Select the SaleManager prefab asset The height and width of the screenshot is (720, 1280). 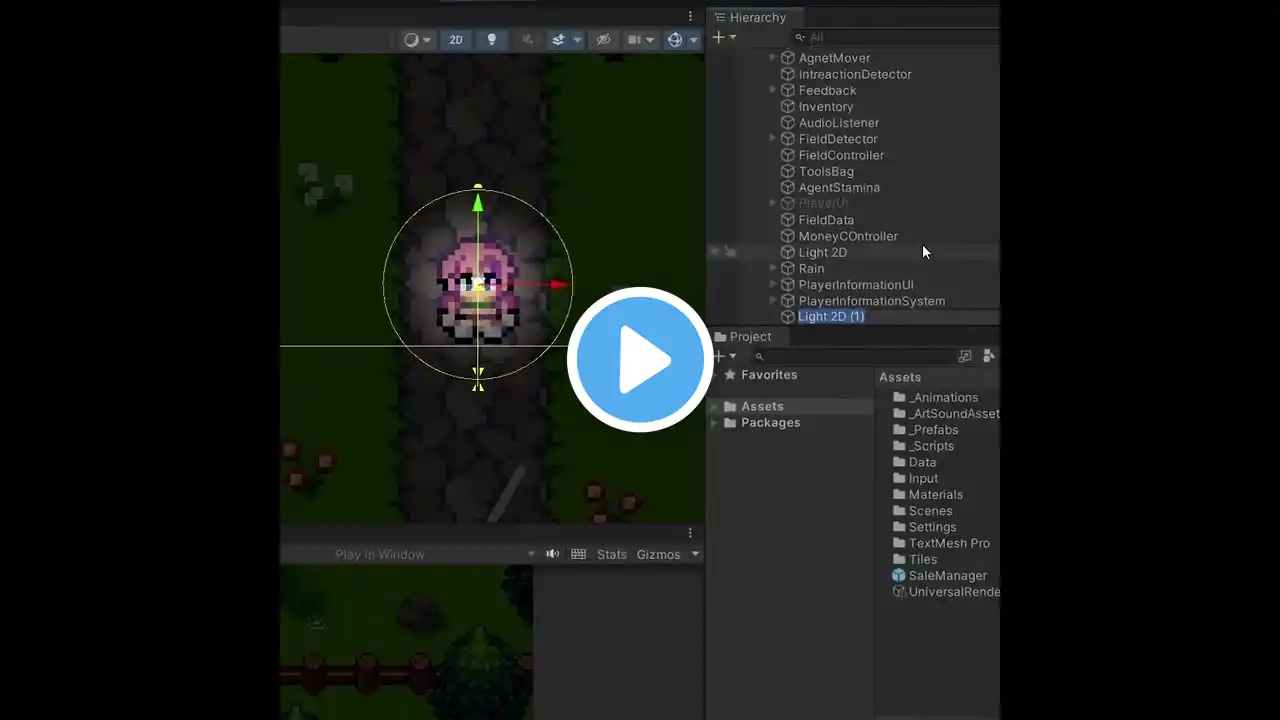point(940,576)
